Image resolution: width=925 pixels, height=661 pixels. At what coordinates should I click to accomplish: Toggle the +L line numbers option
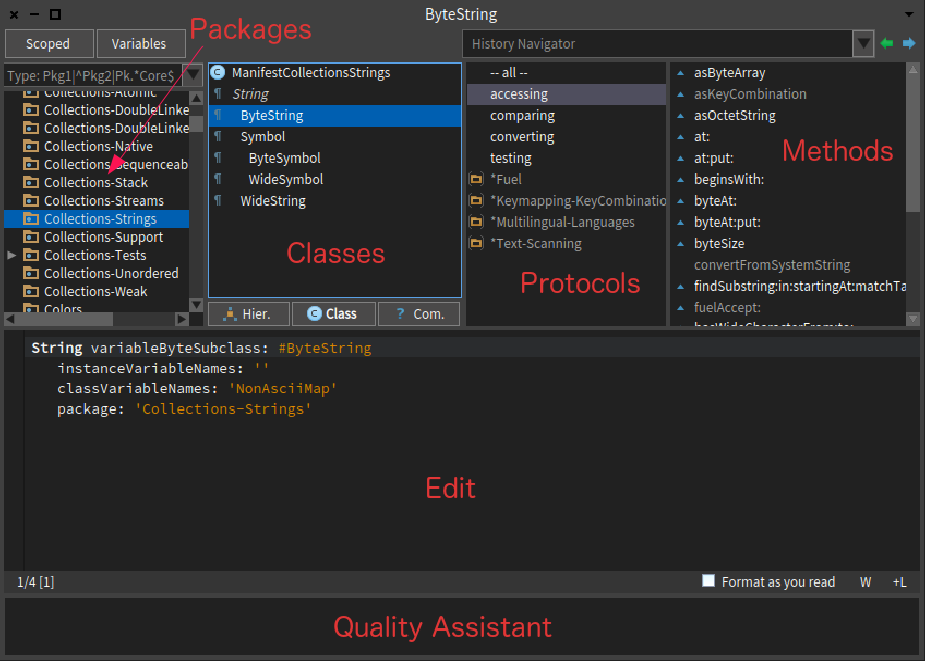pos(900,582)
